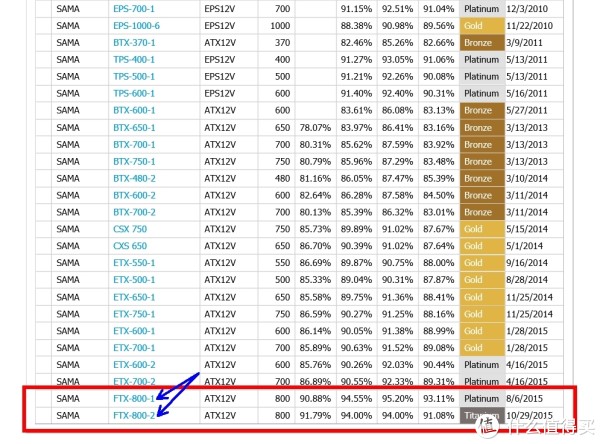This screenshot has width=600, height=444.
Task: Open the ETX-500-1 model link
Action: (134, 280)
